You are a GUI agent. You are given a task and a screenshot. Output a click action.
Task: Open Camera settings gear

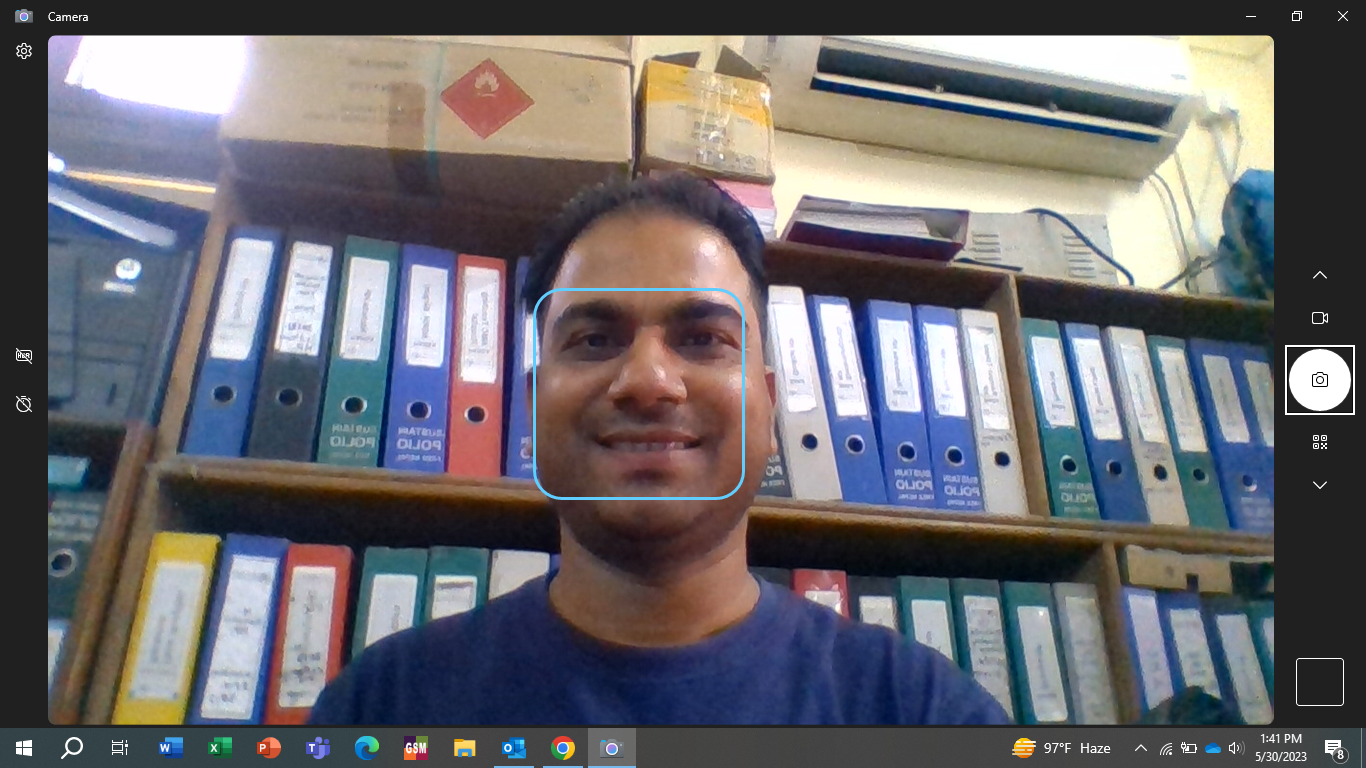click(x=24, y=51)
